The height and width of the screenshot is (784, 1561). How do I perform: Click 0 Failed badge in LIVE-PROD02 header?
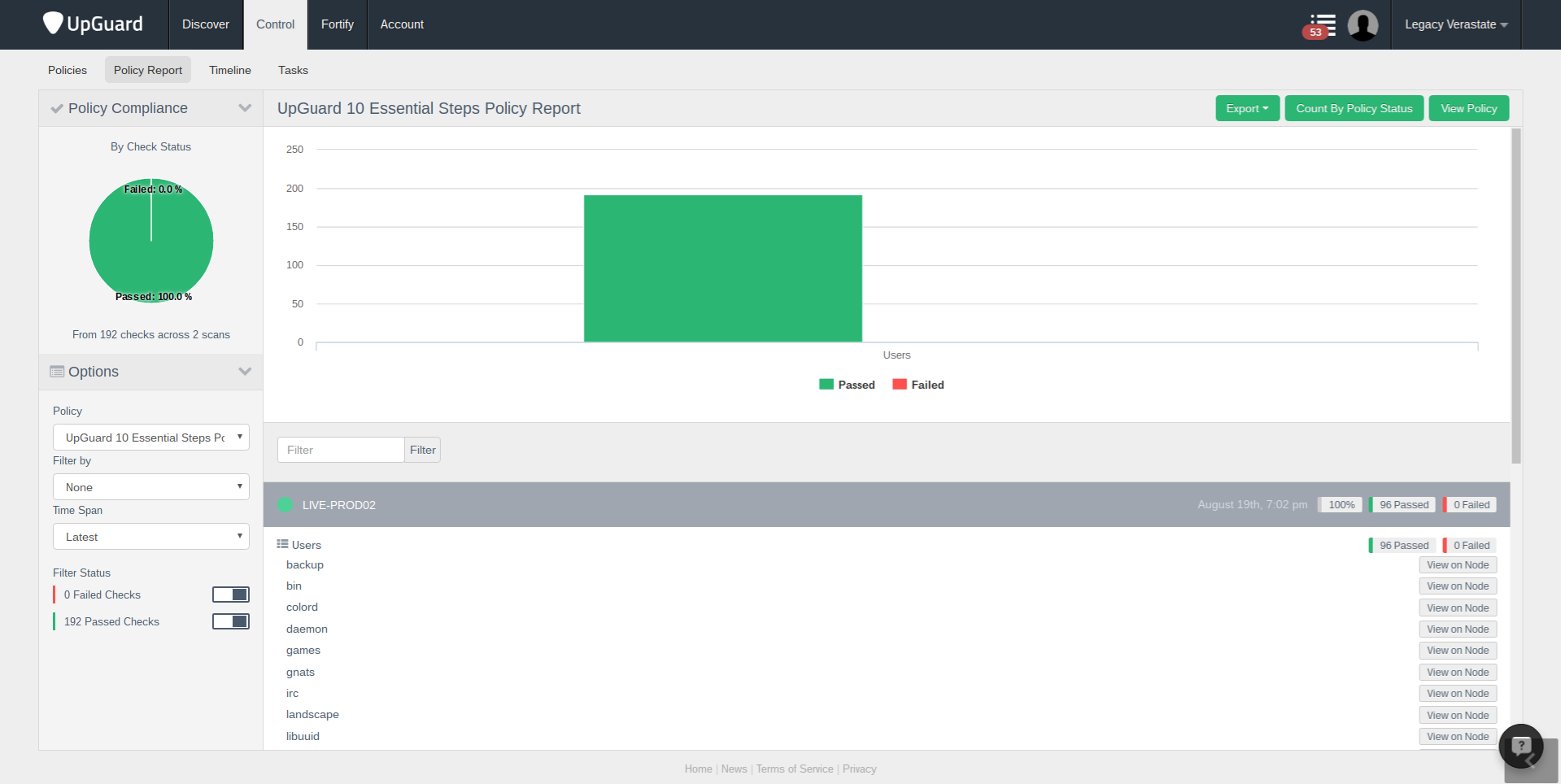click(x=1470, y=505)
